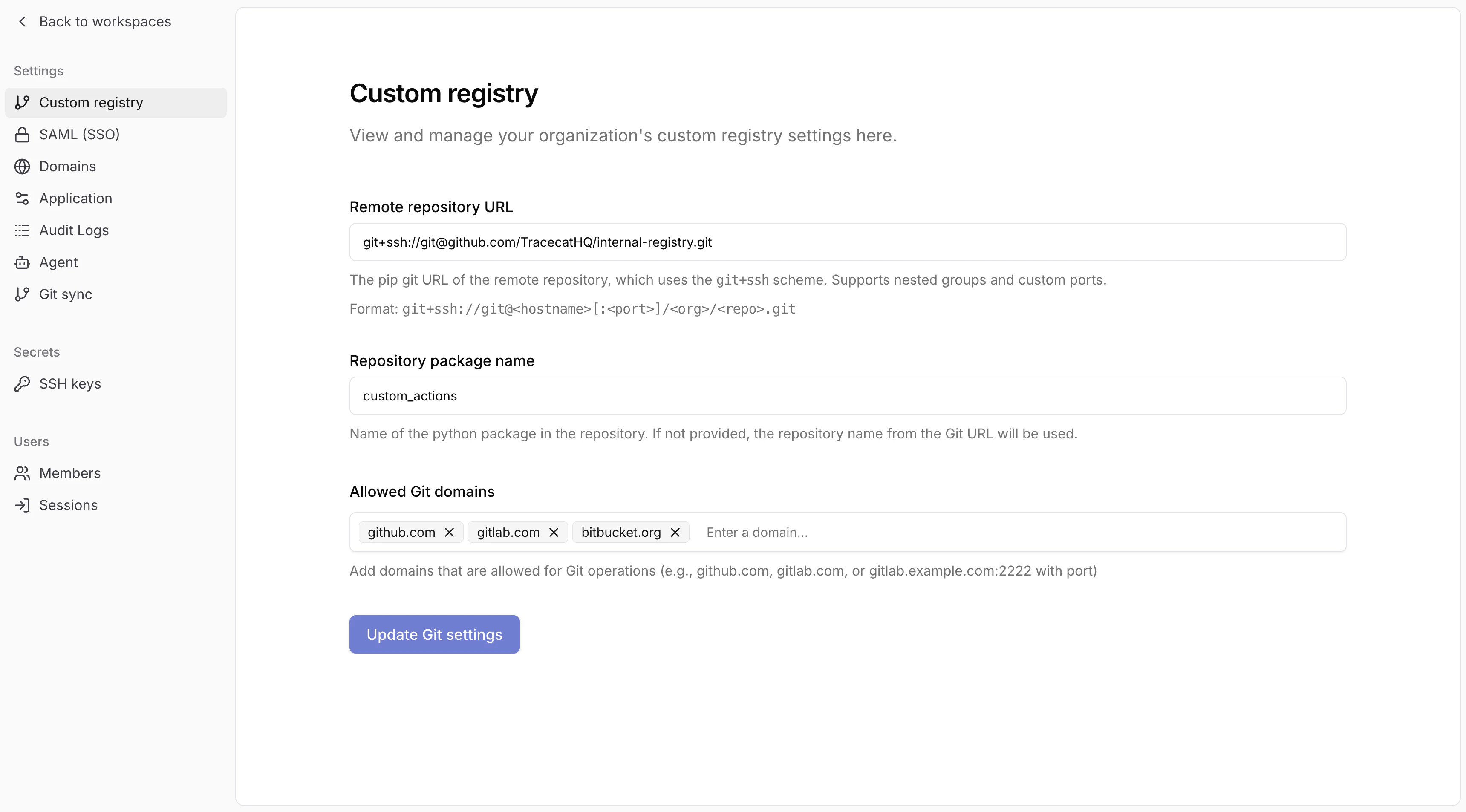Remove the gitlab.com domain tag
The width and height of the screenshot is (1466, 812).
(x=554, y=532)
